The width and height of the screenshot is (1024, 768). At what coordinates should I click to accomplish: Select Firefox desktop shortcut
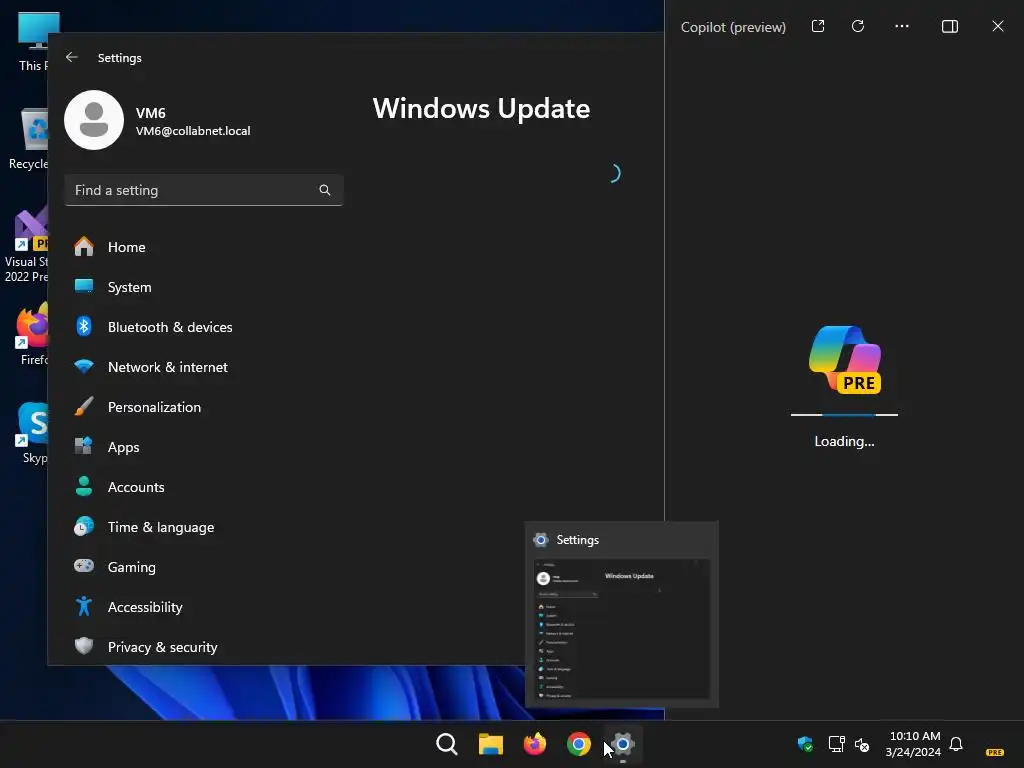coord(33,334)
